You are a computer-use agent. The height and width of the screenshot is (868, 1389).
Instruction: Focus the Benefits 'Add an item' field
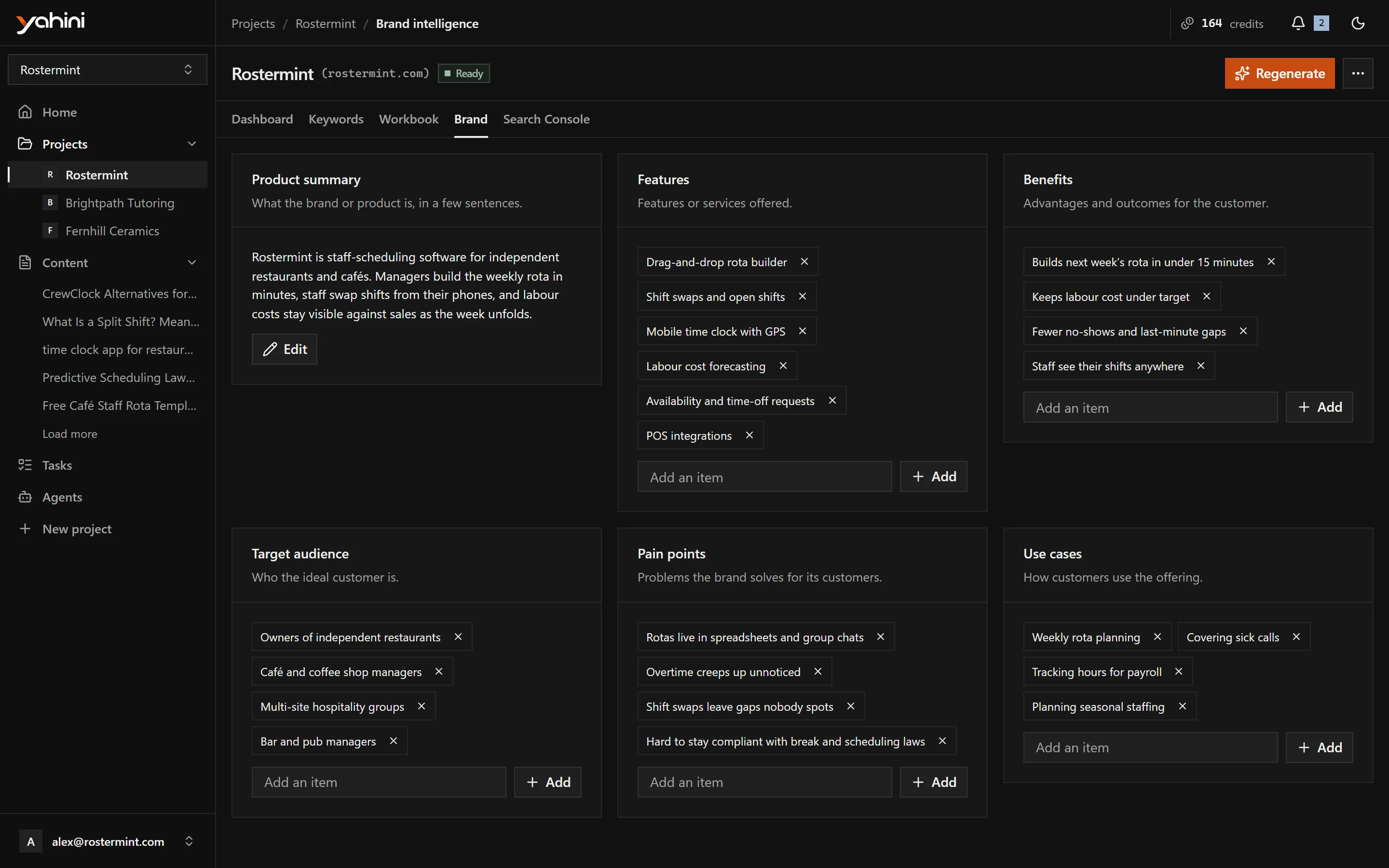(x=1150, y=407)
